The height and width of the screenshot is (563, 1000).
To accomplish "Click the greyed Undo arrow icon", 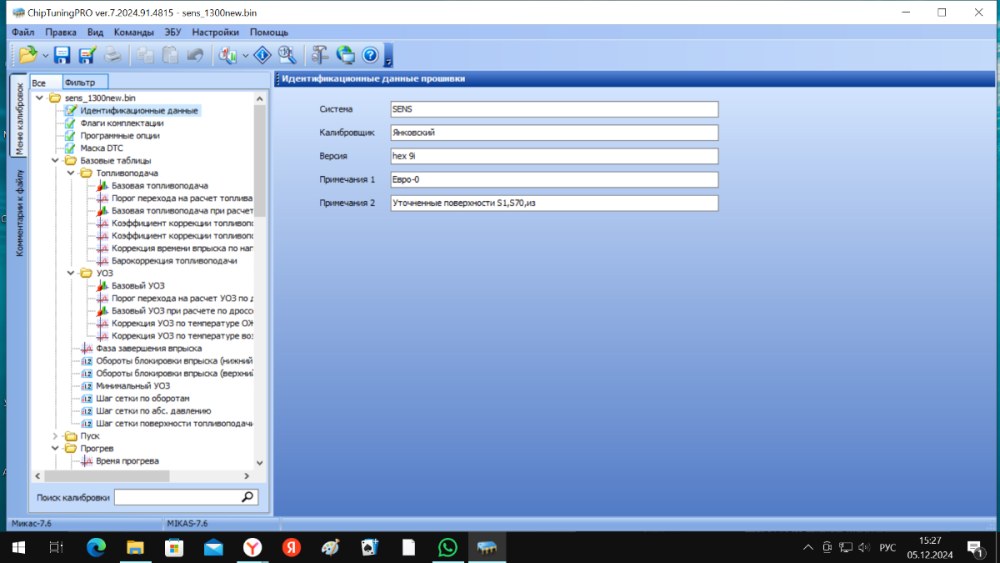I will point(195,55).
